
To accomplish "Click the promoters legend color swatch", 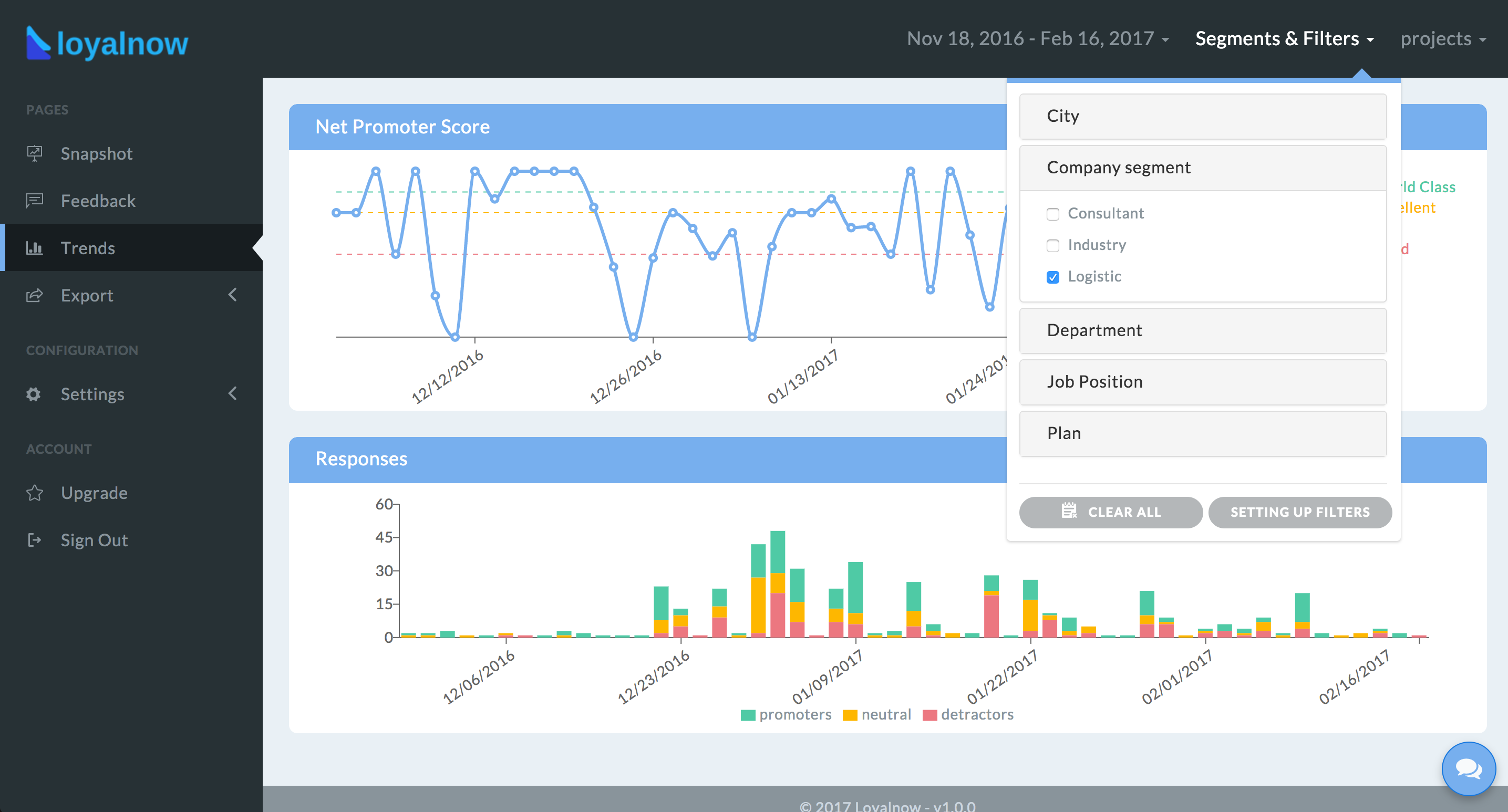I will [748, 715].
